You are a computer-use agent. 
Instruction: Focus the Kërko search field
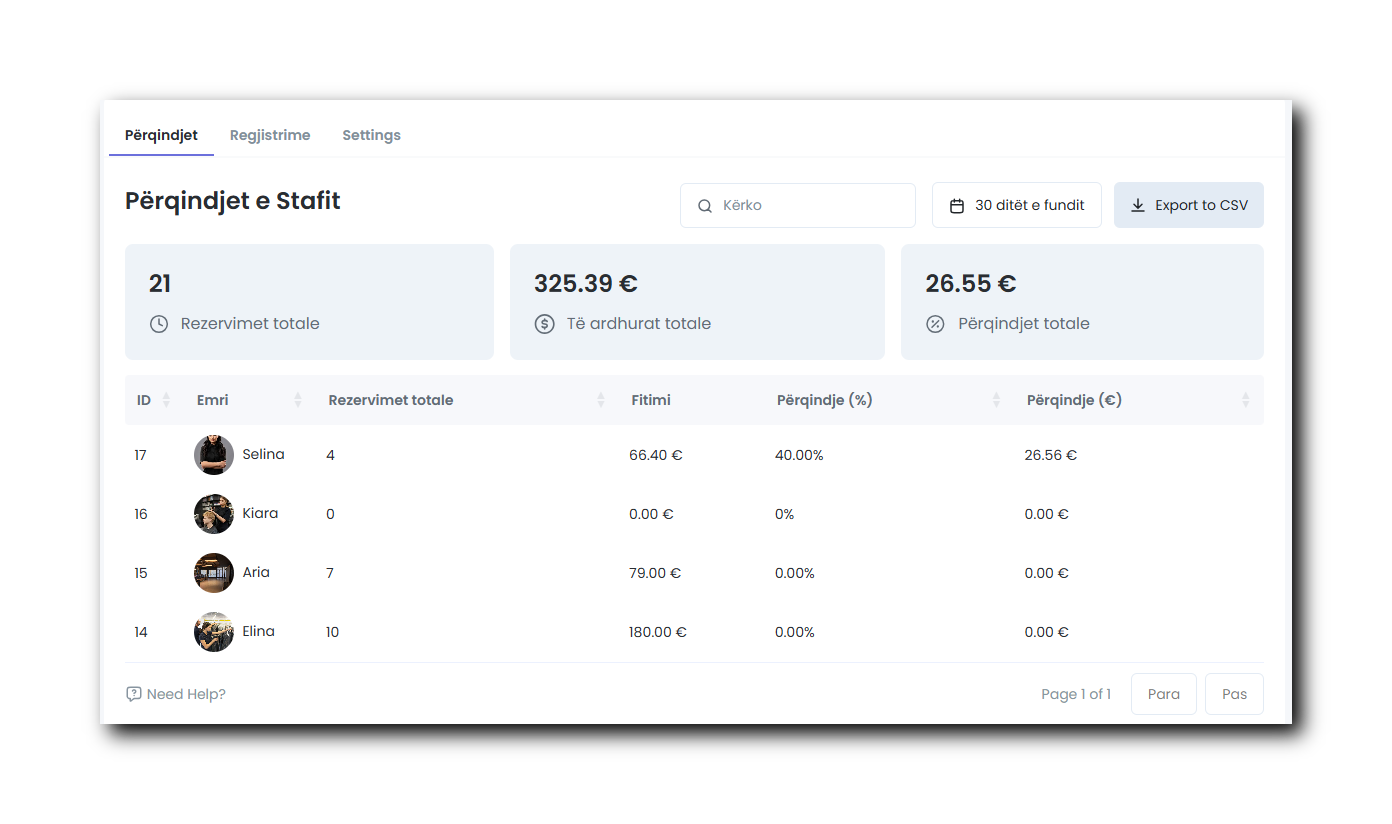point(810,205)
